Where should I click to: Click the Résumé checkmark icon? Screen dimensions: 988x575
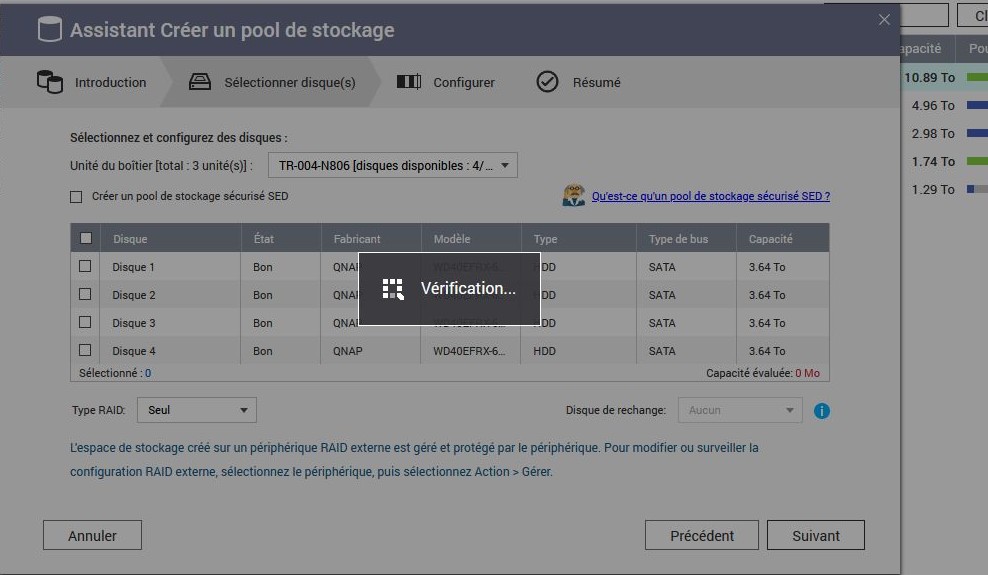pos(547,82)
